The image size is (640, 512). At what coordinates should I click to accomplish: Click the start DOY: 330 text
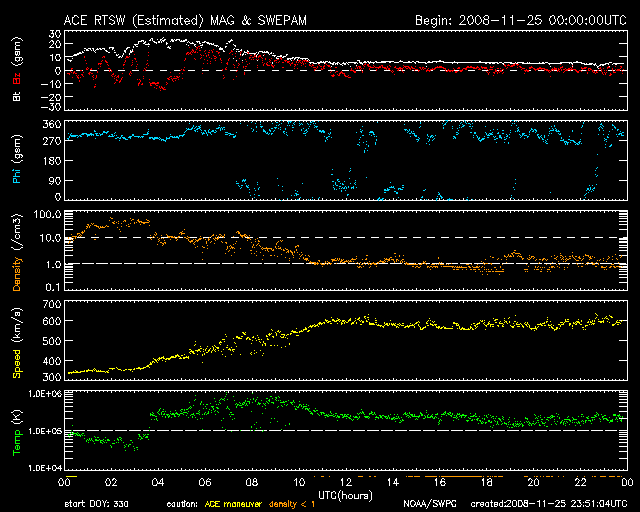click(95, 505)
